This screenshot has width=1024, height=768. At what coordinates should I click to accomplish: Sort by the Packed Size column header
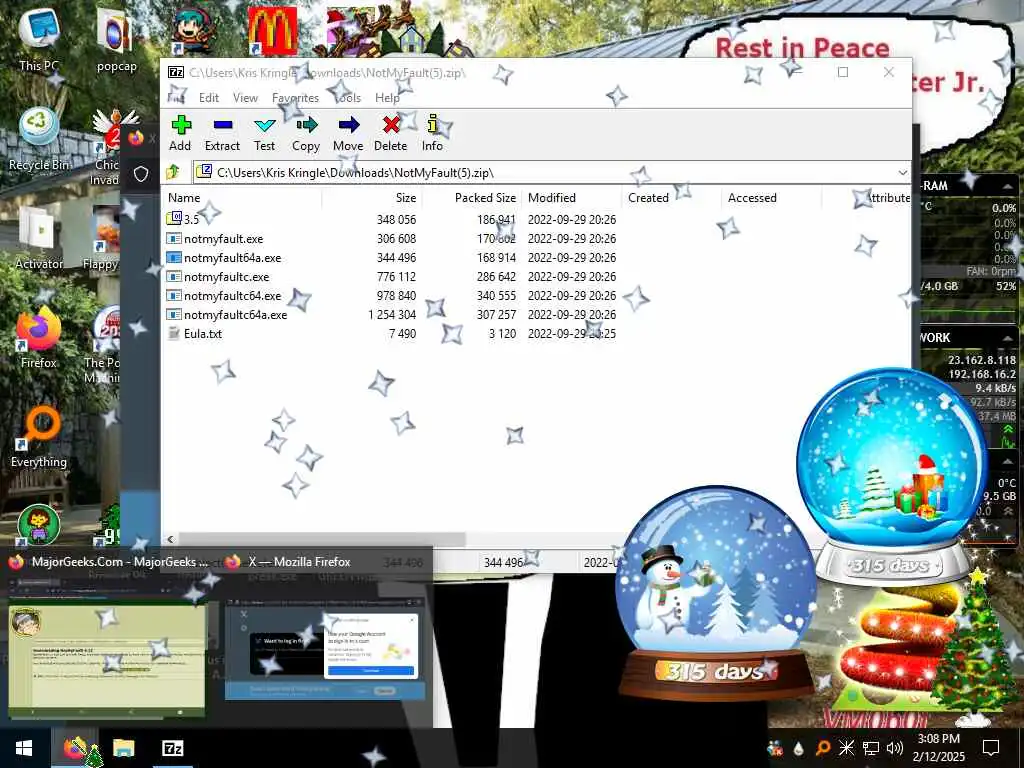(471, 198)
